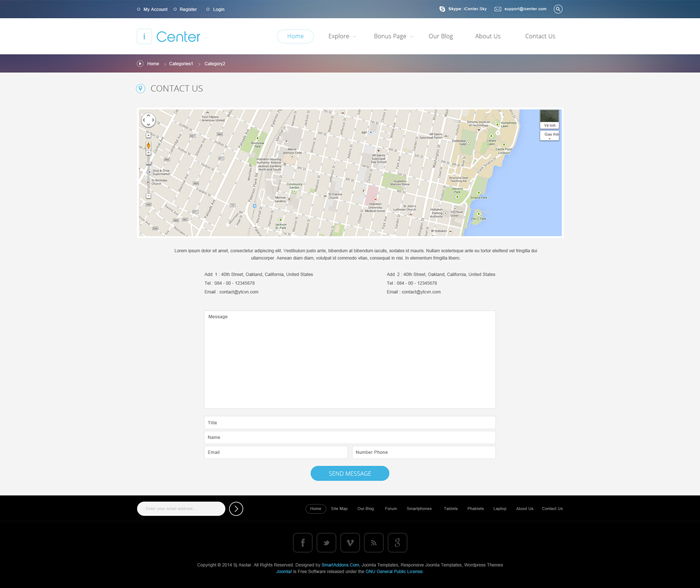Viewport: 700px width, 588px height.
Task: Go to Our Blog in main navigation
Action: click(440, 36)
